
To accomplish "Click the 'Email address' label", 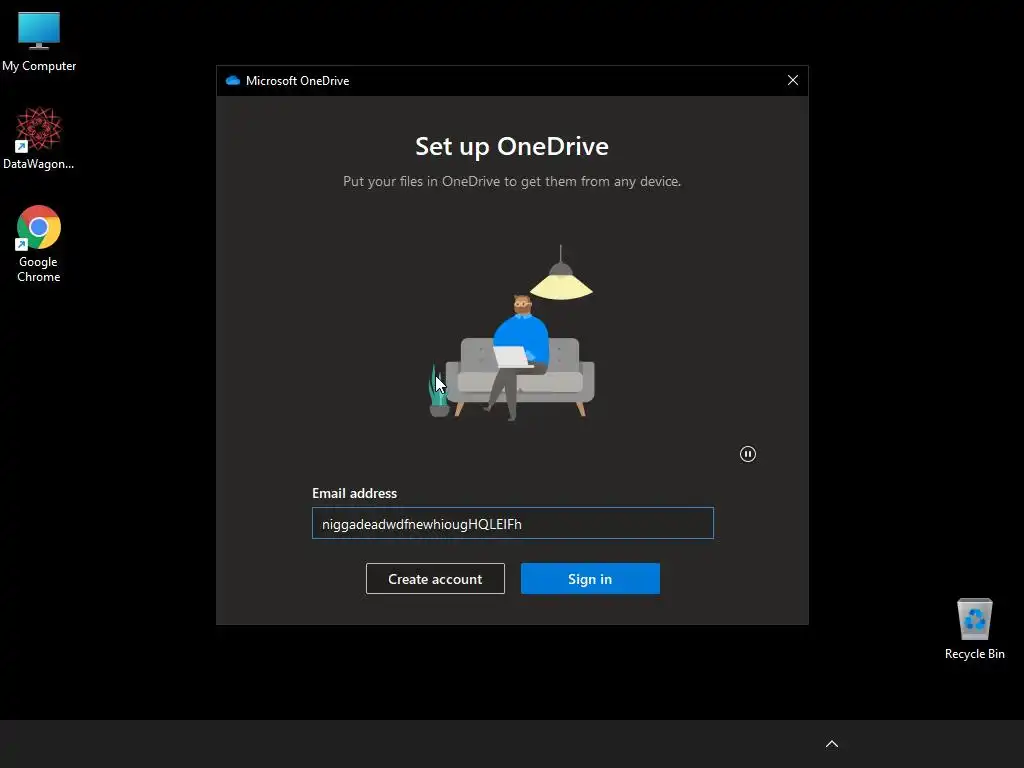I will point(355,493).
